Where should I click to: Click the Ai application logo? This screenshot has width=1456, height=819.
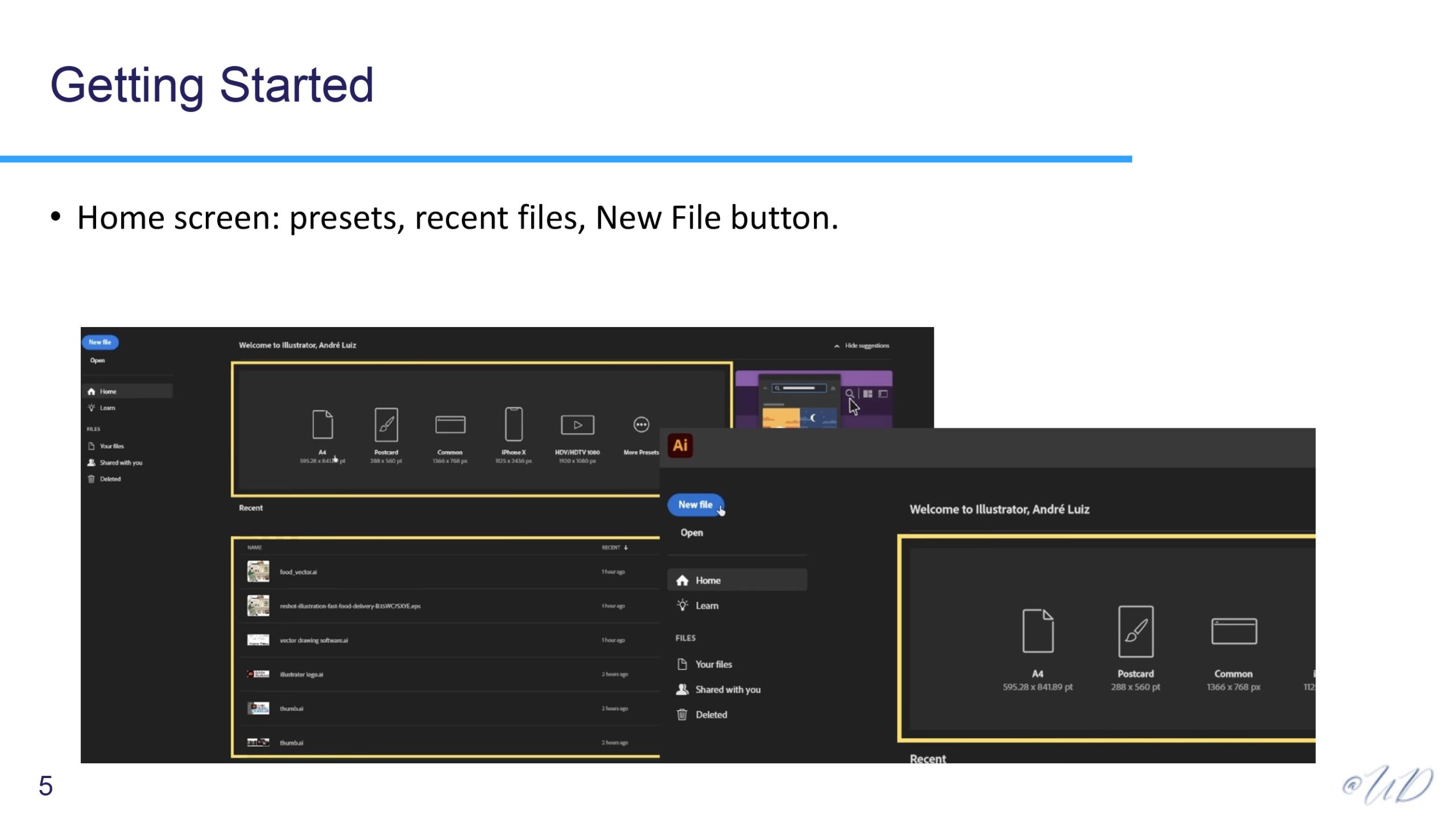tap(680, 445)
